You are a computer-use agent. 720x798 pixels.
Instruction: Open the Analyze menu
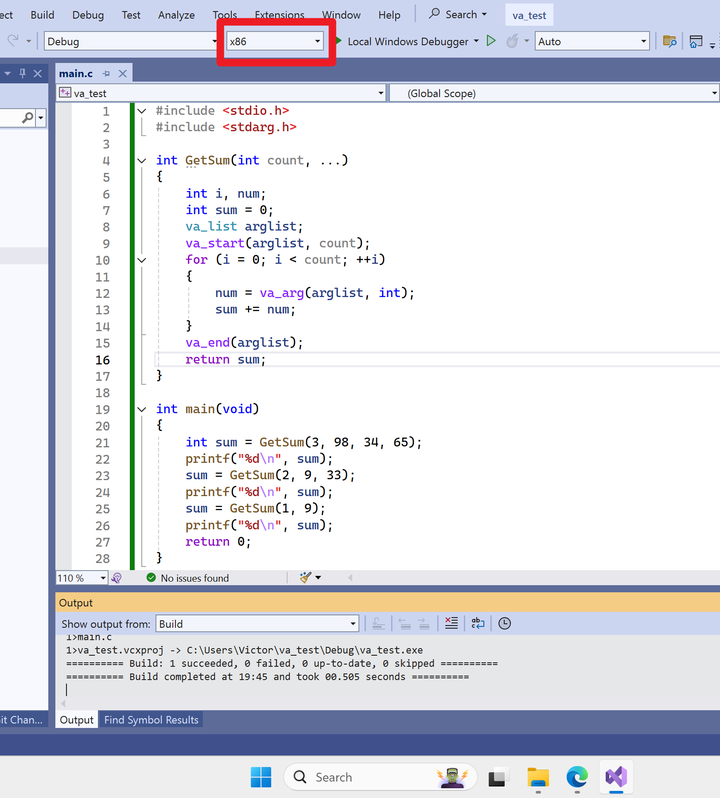click(x=176, y=15)
